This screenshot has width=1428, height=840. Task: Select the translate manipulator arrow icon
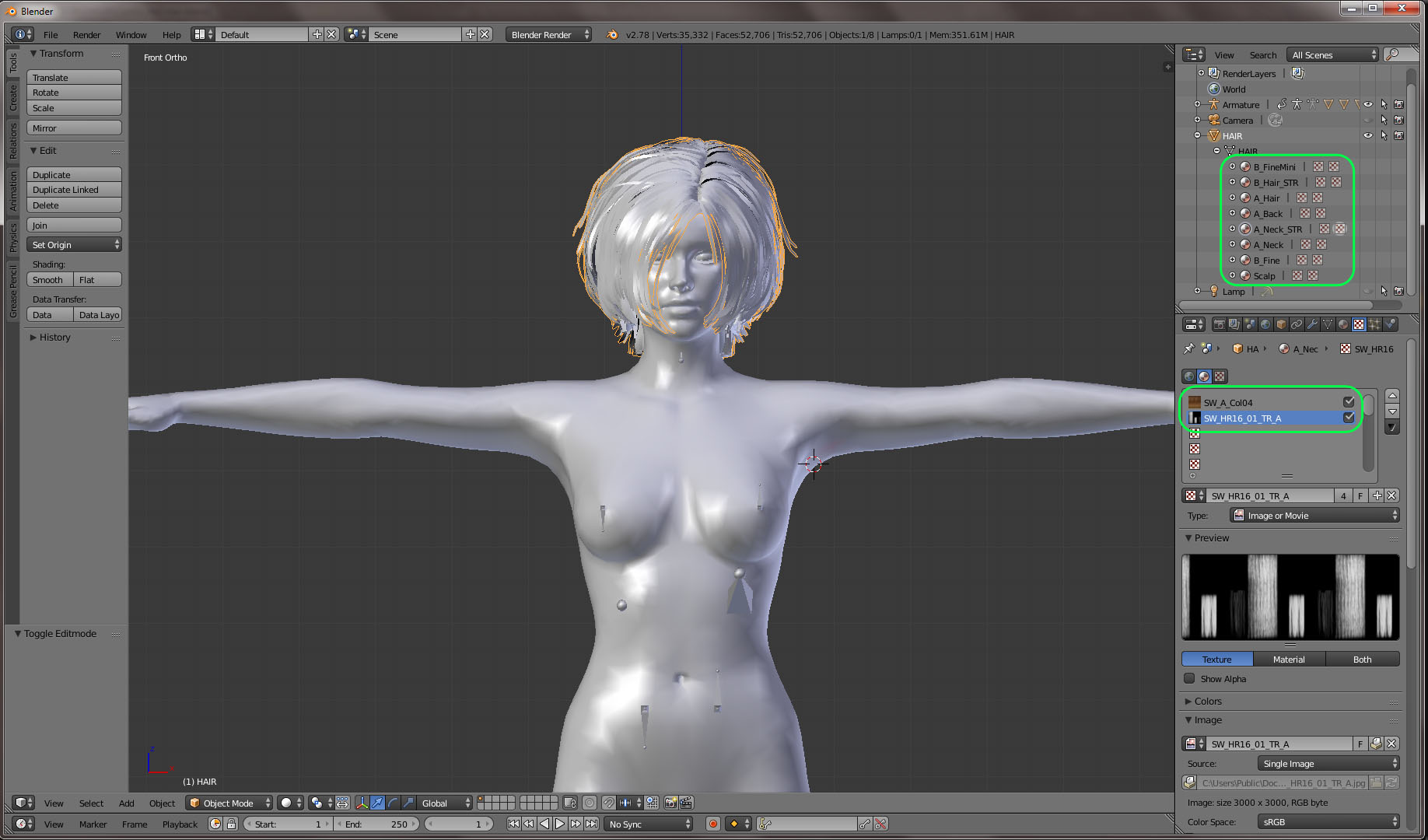377,803
